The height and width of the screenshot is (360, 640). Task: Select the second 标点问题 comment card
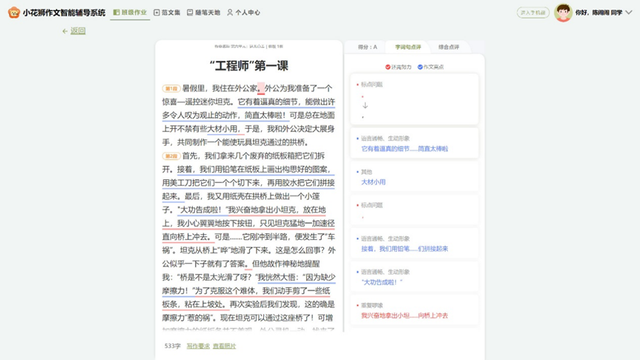click(x=414, y=210)
